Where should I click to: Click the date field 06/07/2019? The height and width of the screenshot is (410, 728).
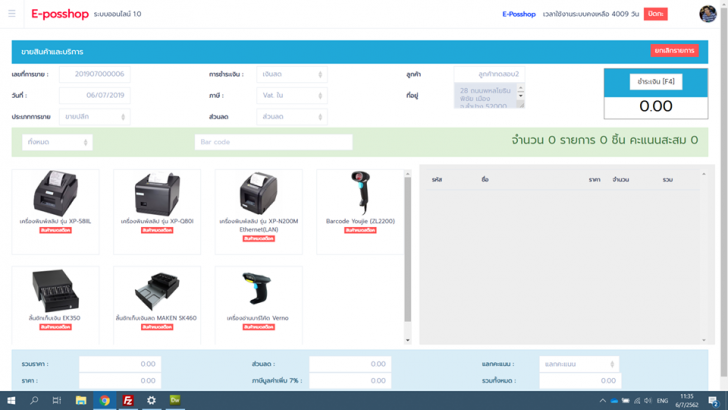point(95,95)
